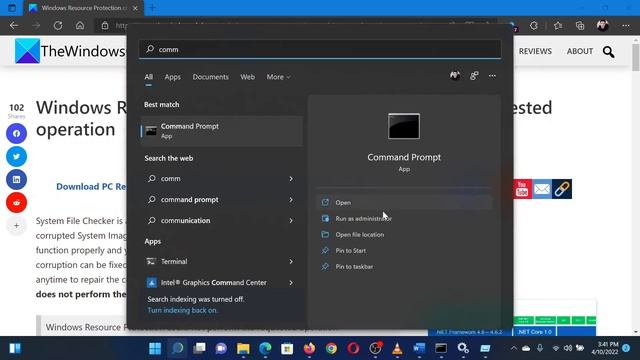This screenshot has height=360, width=640.
Task: Click the YouTube icon on the page
Action: pyautogui.click(x=522, y=189)
